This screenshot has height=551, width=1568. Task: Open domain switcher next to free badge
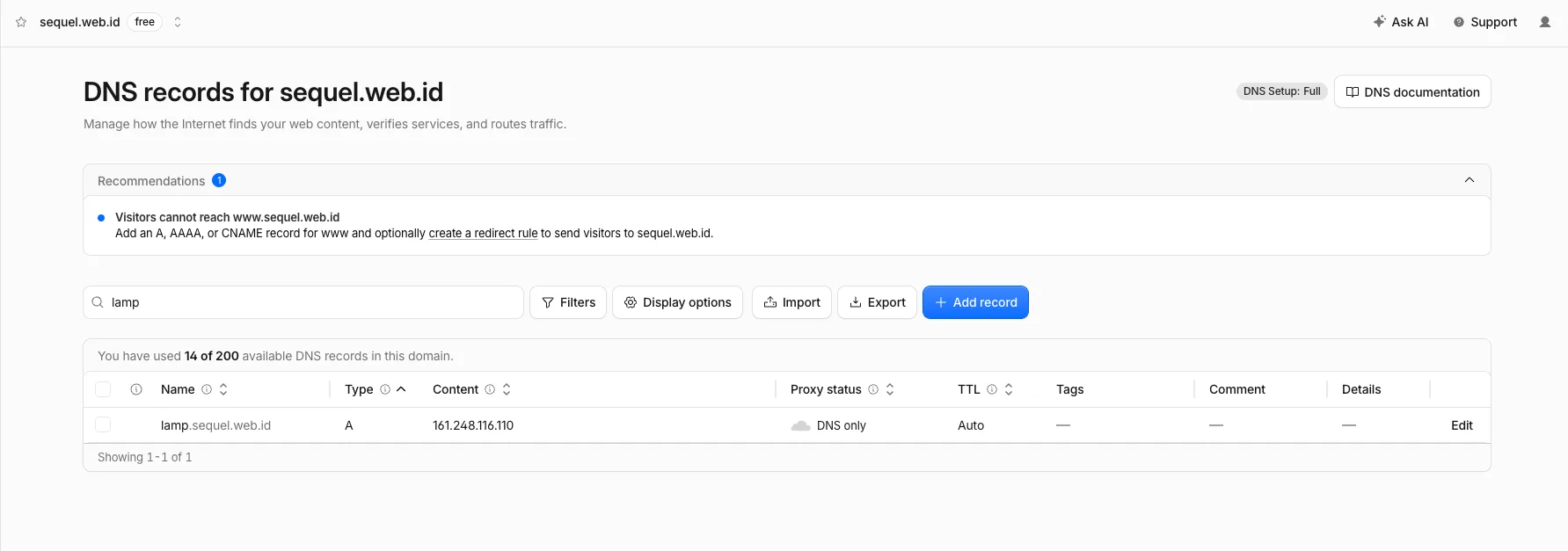coord(178,22)
